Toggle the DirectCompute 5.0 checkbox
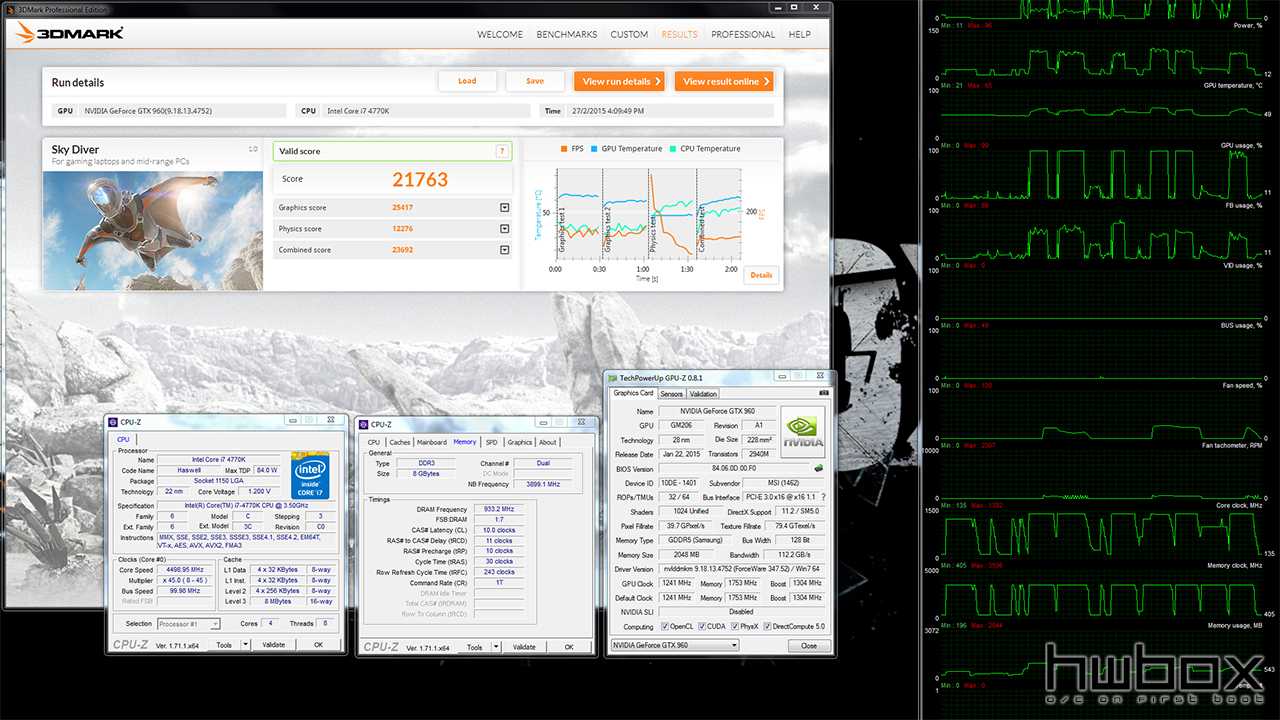This screenshot has height=720, width=1280. (767, 627)
